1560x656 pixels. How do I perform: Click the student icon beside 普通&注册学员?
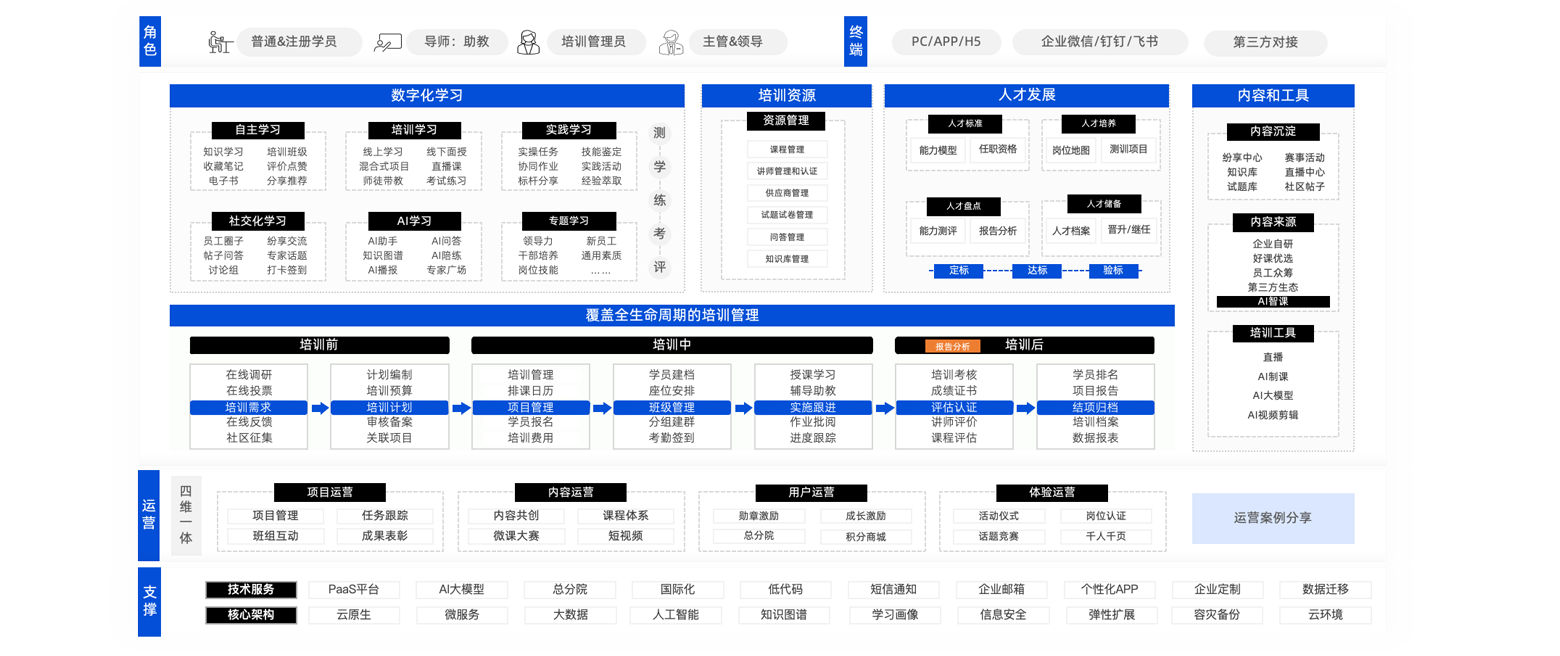click(x=219, y=42)
